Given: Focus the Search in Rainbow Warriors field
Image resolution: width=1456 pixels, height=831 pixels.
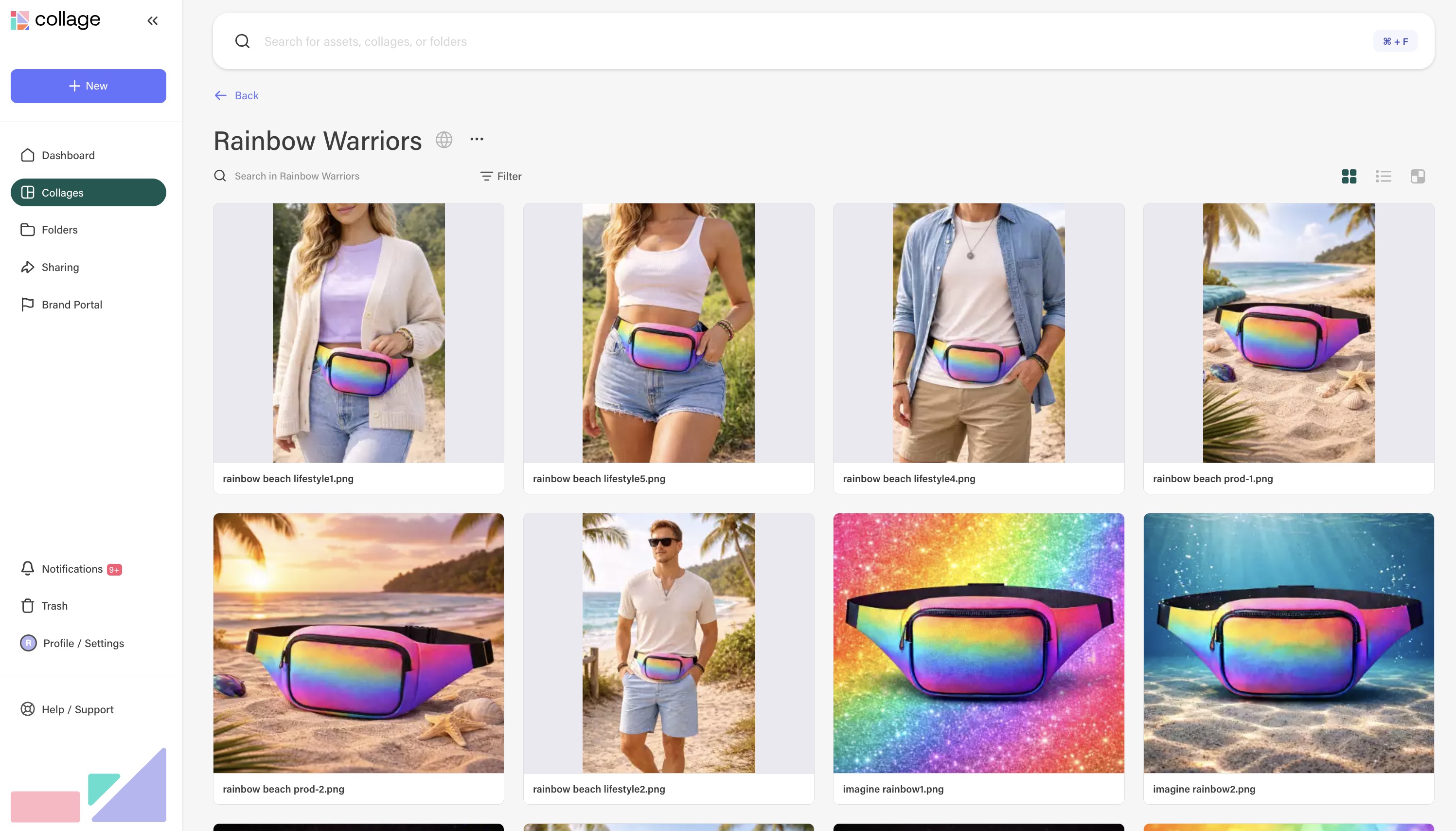Looking at the screenshot, I should (347, 176).
